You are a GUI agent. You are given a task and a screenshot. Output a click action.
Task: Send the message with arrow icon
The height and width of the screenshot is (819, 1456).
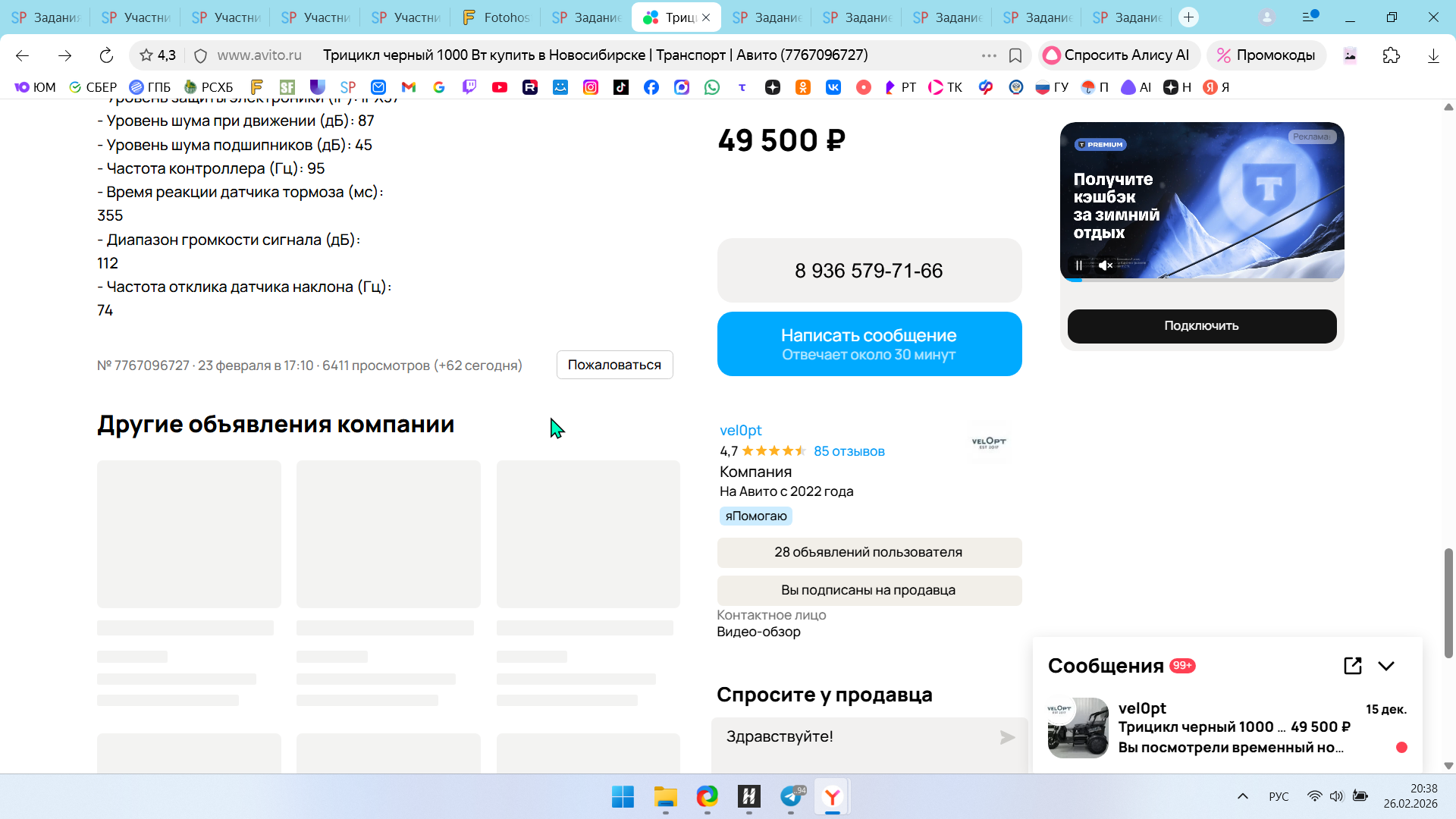coord(1007,737)
